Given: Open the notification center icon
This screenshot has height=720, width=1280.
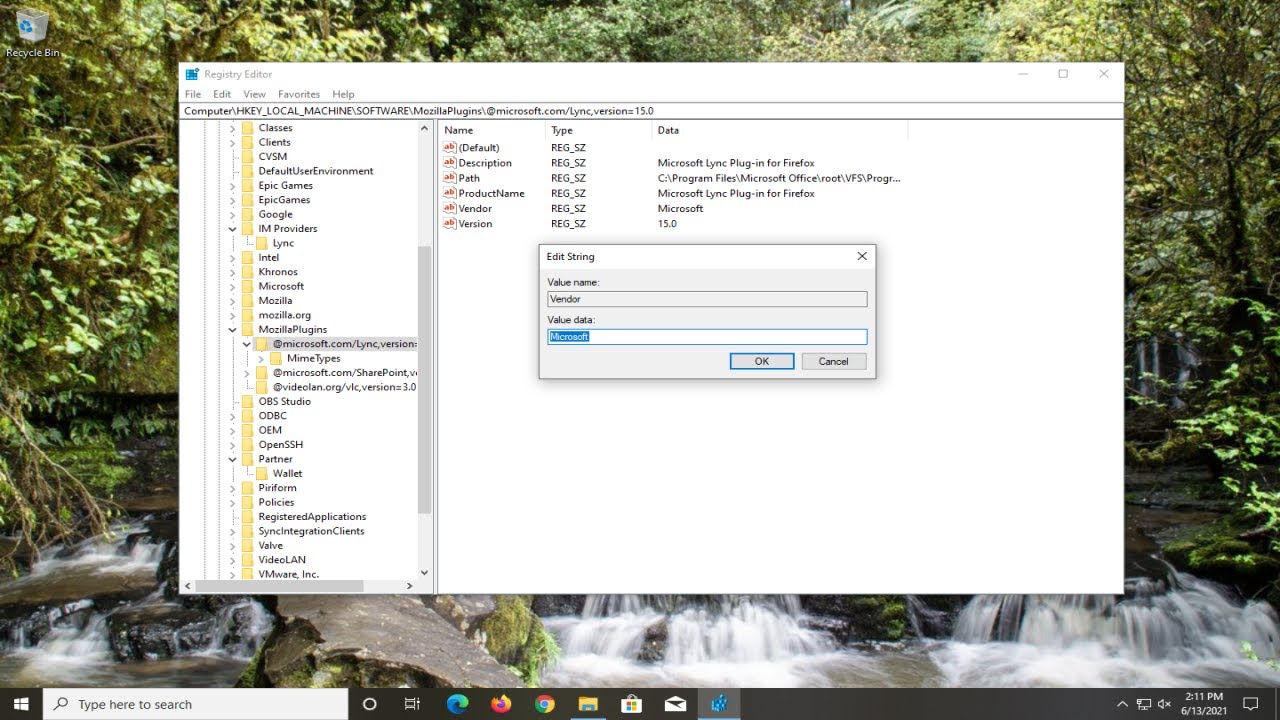Looking at the screenshot, I should click(1249, 704).
